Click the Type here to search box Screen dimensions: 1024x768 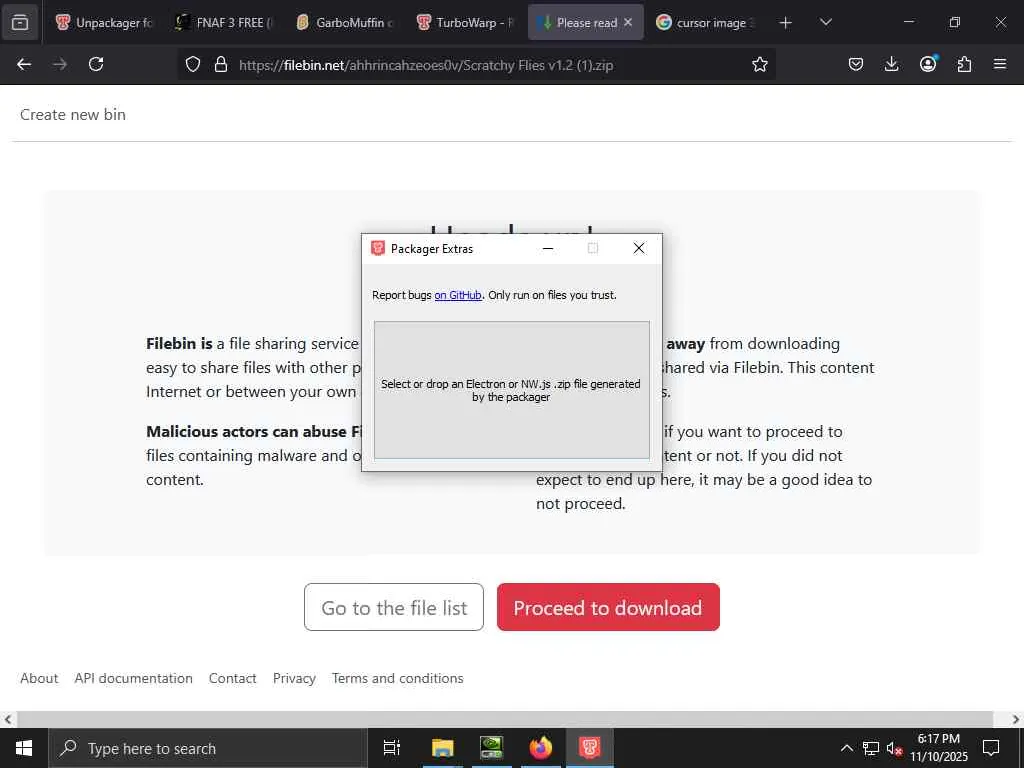point(208,748)
